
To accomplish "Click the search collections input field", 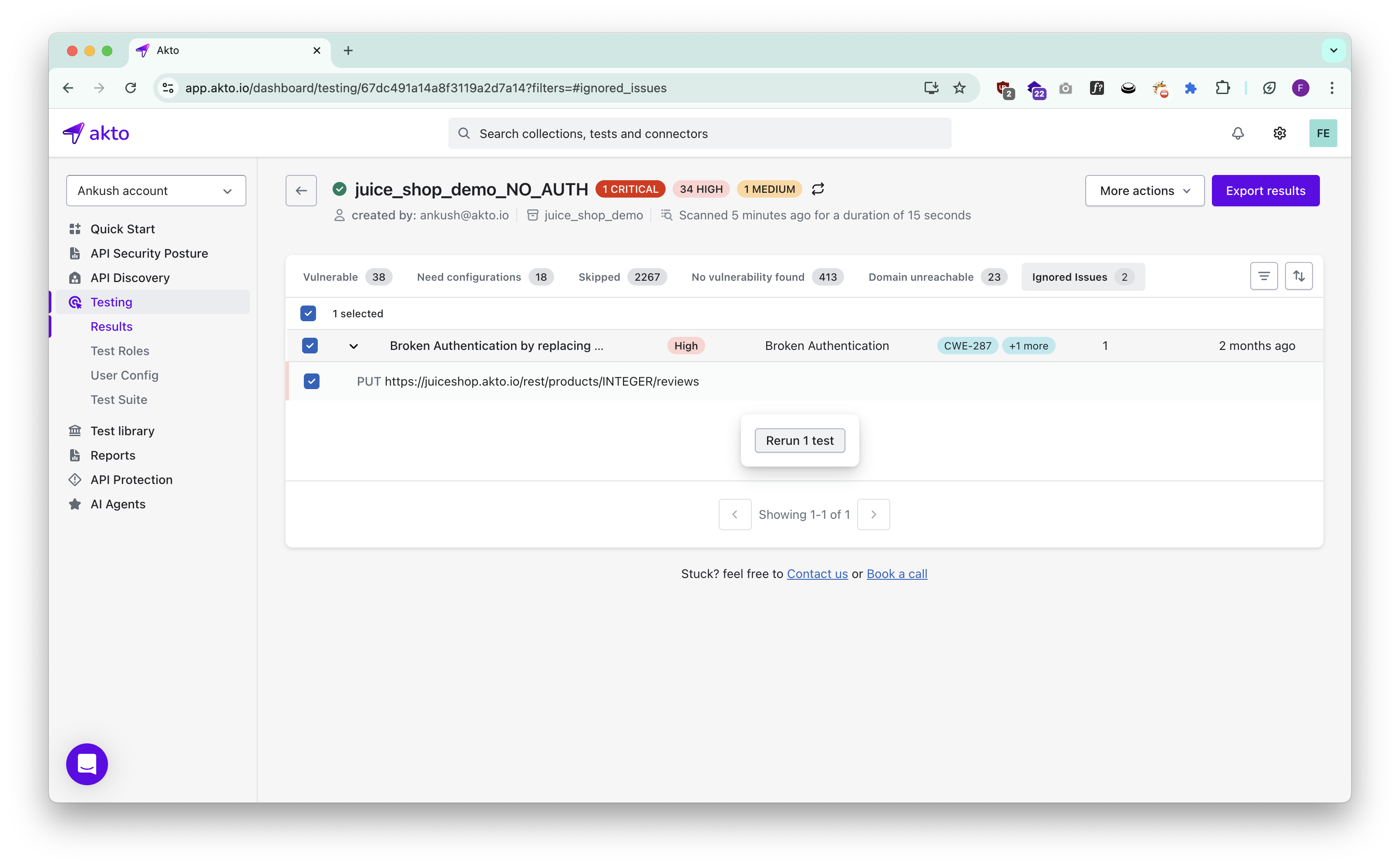I will [700, 133].
